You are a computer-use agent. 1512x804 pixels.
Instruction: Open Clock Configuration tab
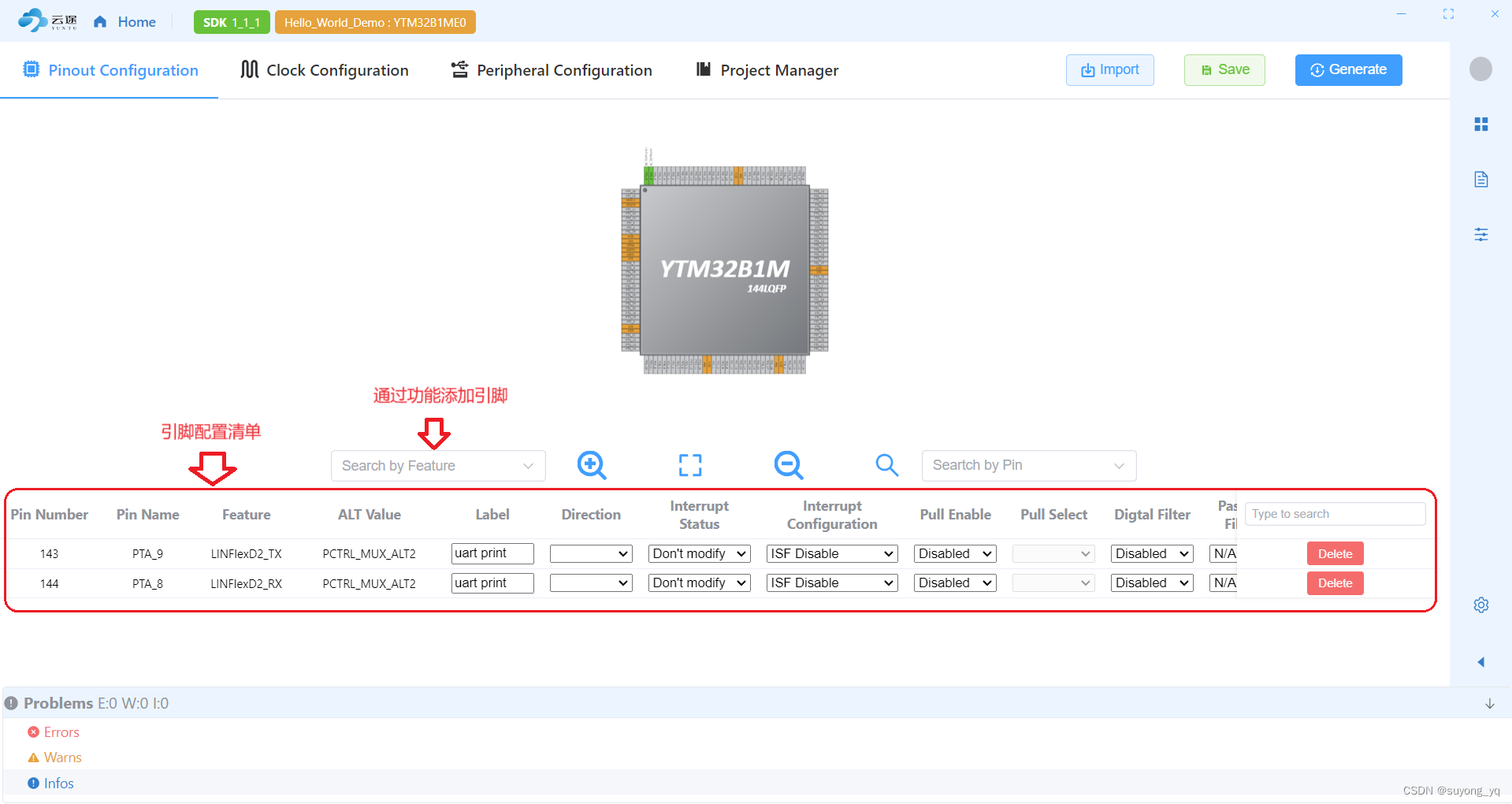(325, 70)
